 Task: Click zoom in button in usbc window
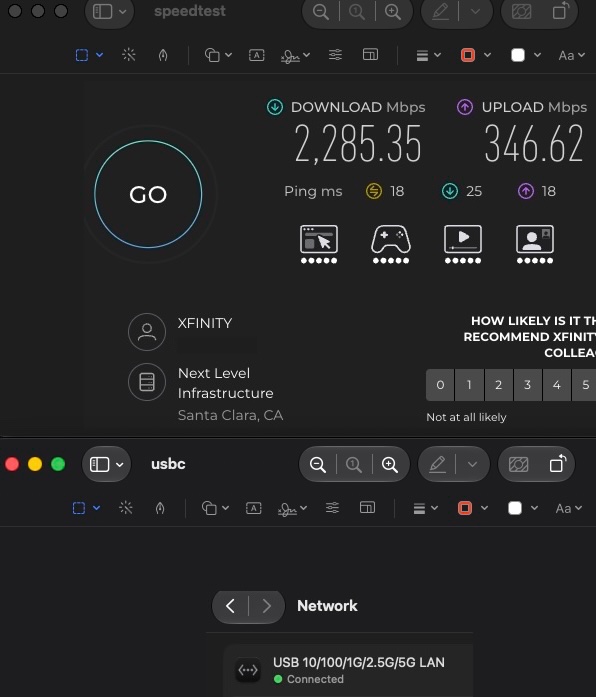click(390, 465)
